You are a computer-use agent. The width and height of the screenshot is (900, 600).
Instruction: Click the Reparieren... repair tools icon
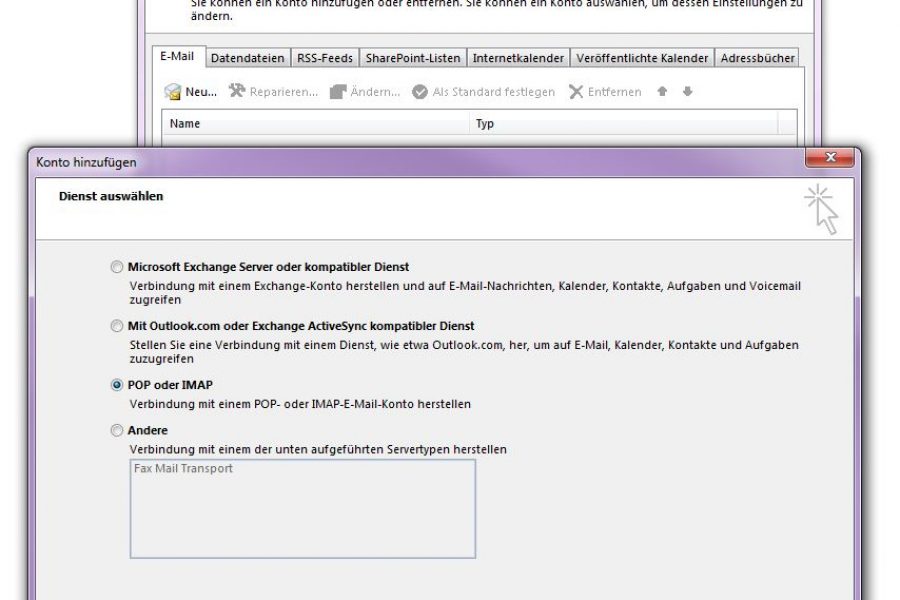236,91
